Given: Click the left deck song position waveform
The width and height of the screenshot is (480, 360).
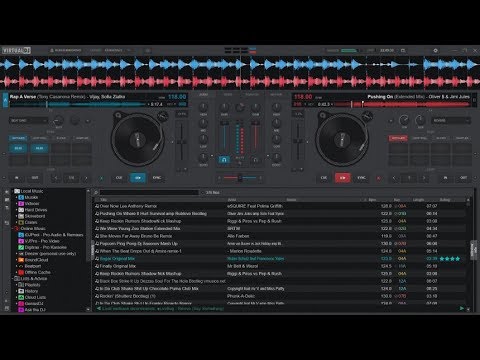Looking at the screenshot, I should [x=77, y=104].
